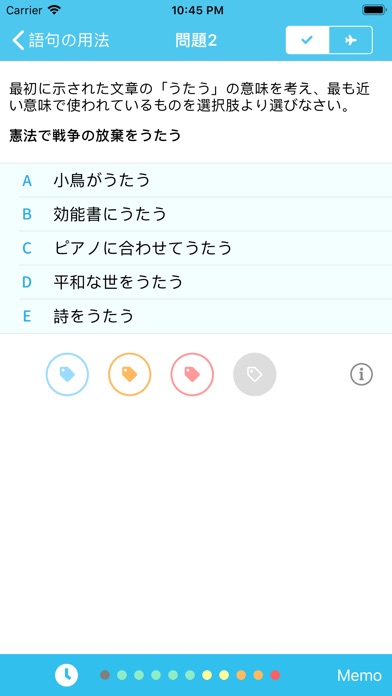Choose answer A 小鳥がうたう
Screen dimensions: 392x696
tap(196, 180)
